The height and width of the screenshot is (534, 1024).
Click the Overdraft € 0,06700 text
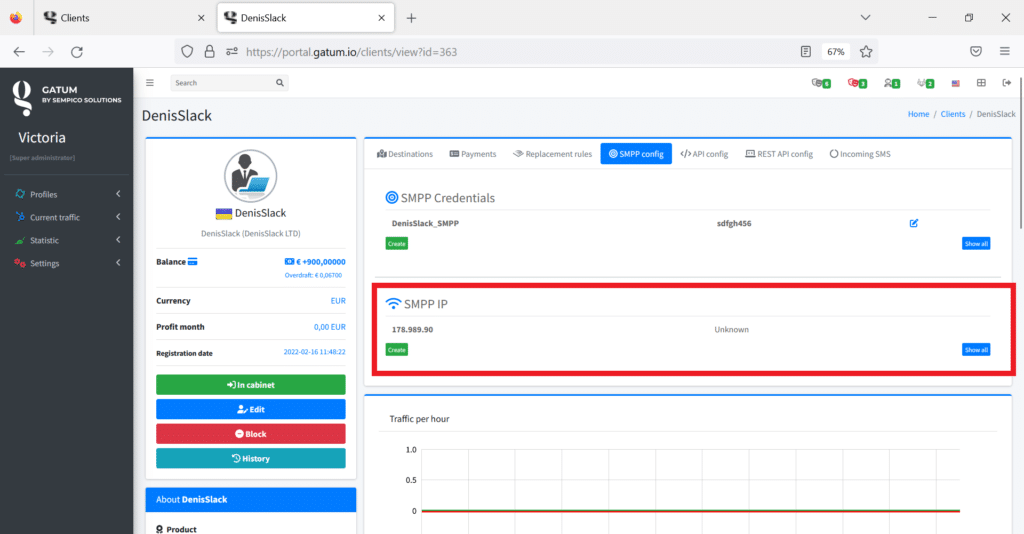pos(313,275)
